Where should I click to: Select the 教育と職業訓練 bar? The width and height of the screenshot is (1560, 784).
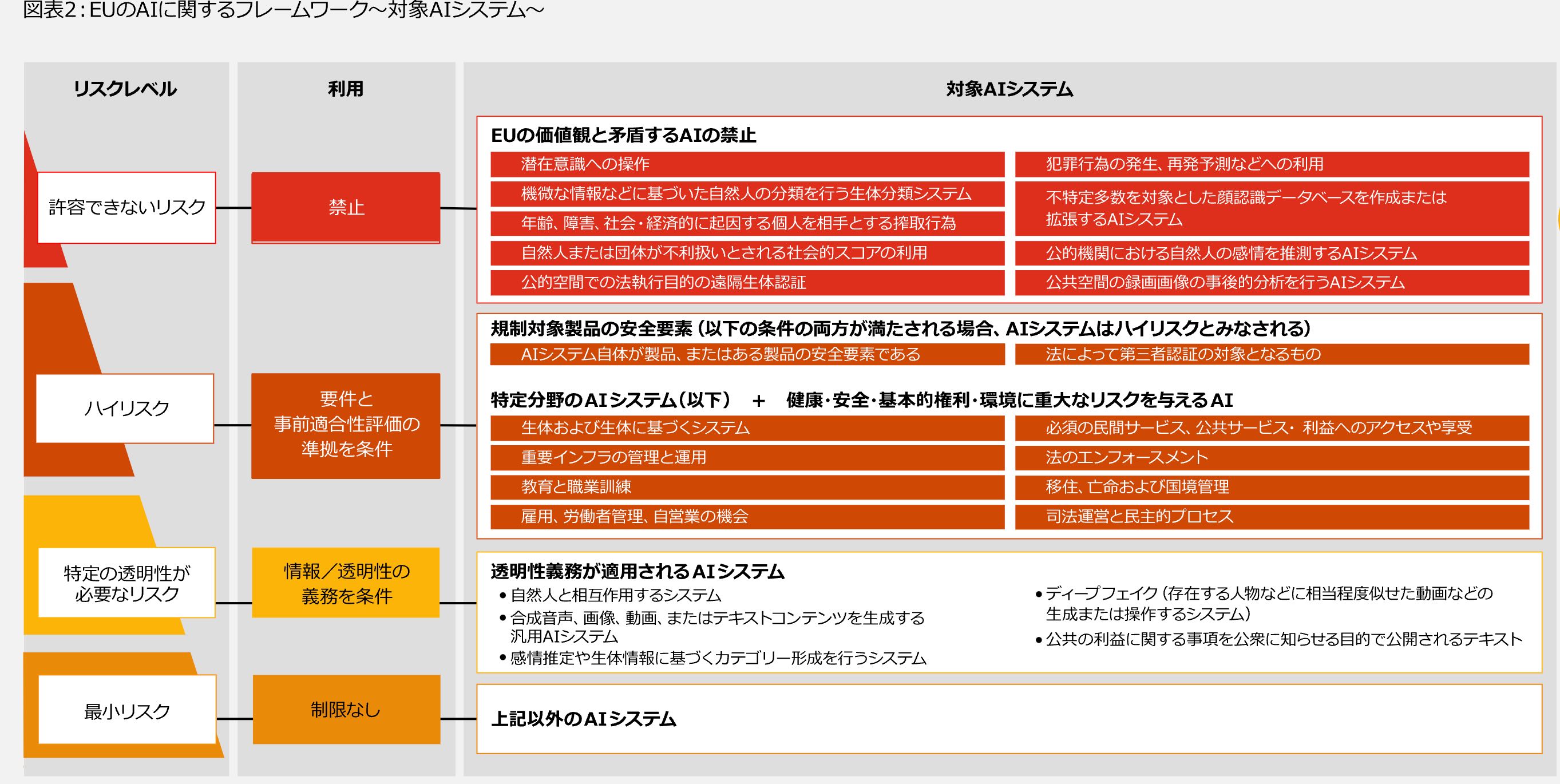tap(747, 488)
